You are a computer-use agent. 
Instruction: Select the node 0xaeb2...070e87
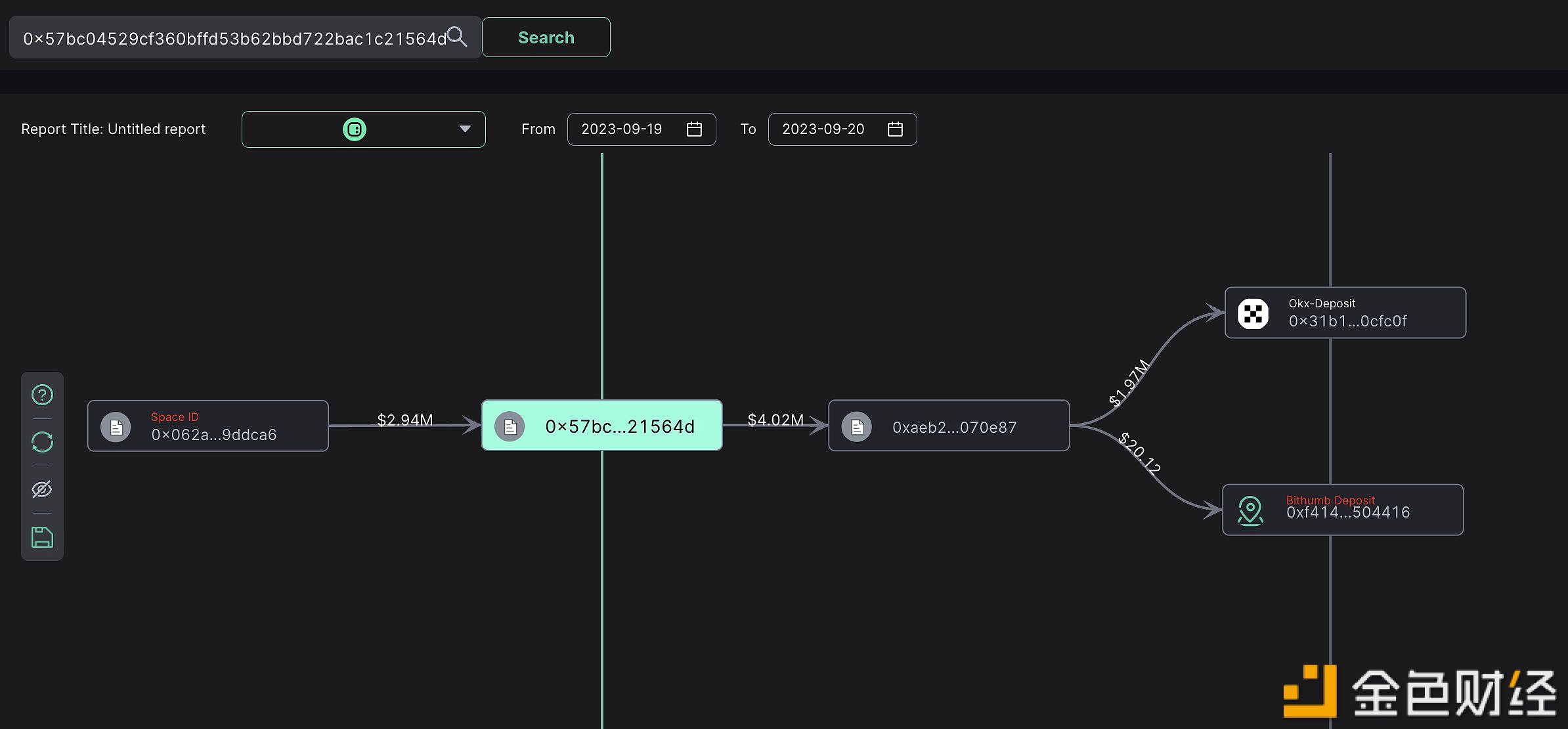[x=949, y=426]
